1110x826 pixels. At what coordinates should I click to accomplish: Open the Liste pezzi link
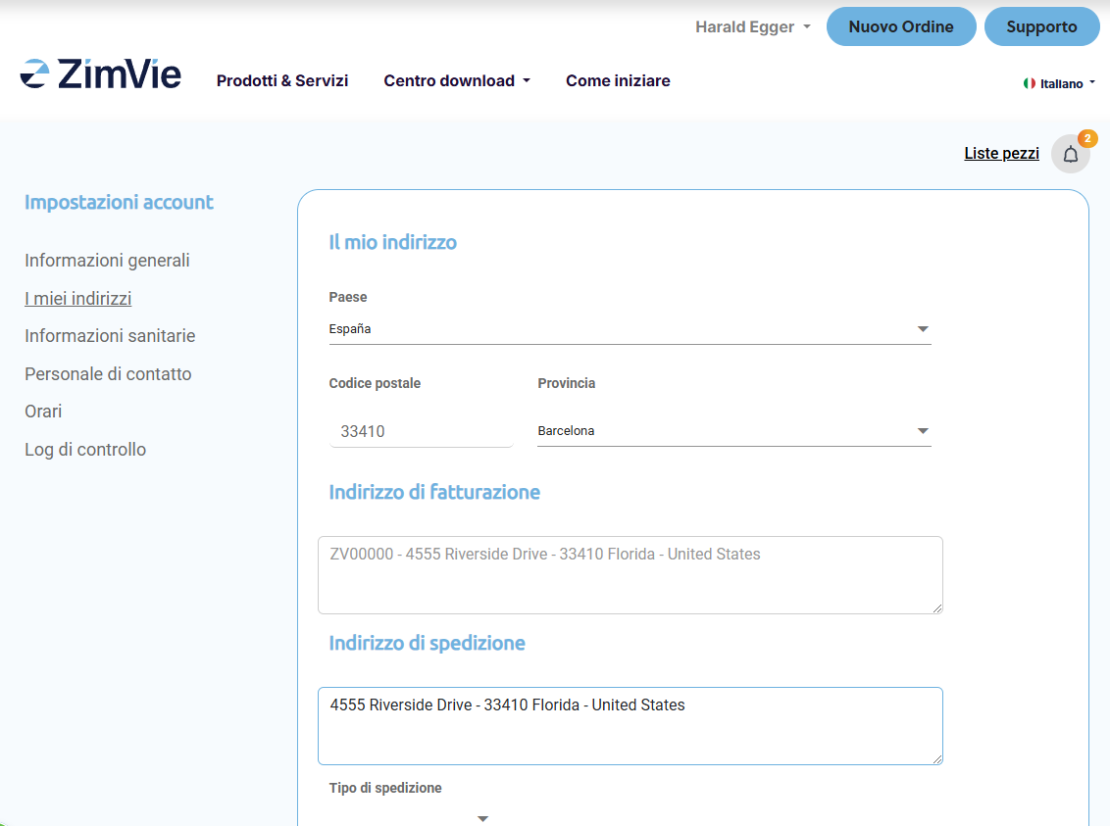click(1001, 153)
